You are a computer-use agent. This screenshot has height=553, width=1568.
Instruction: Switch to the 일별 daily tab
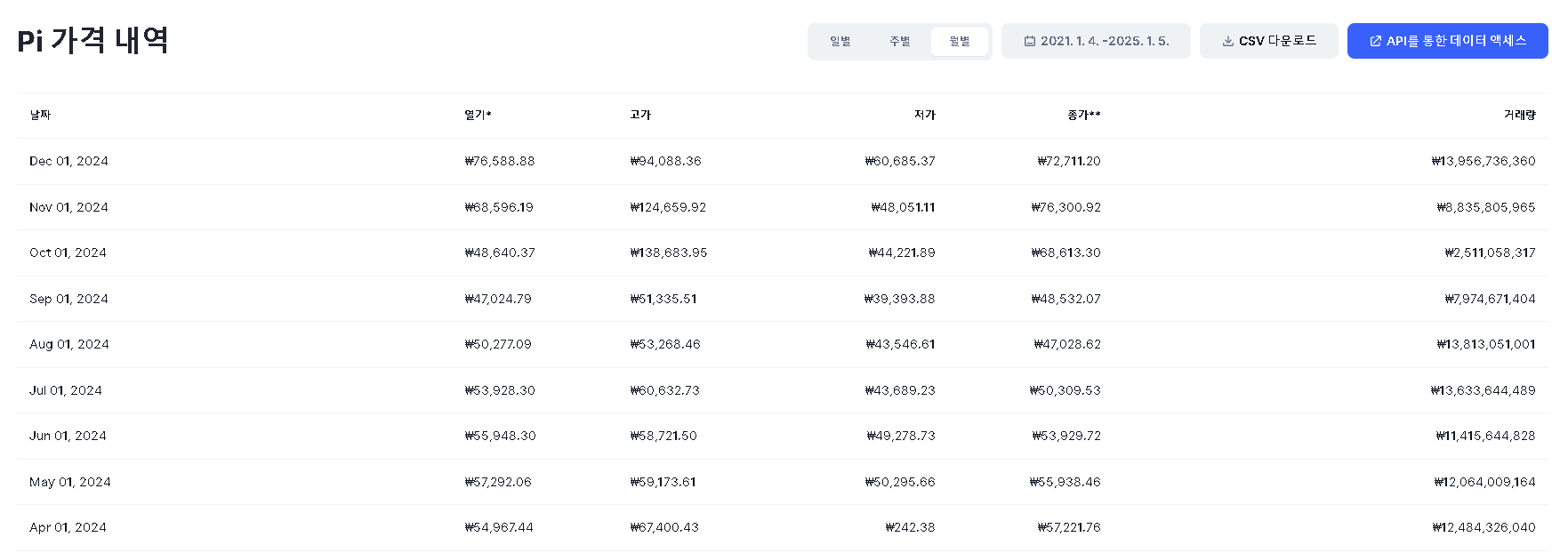pos(840,42)
